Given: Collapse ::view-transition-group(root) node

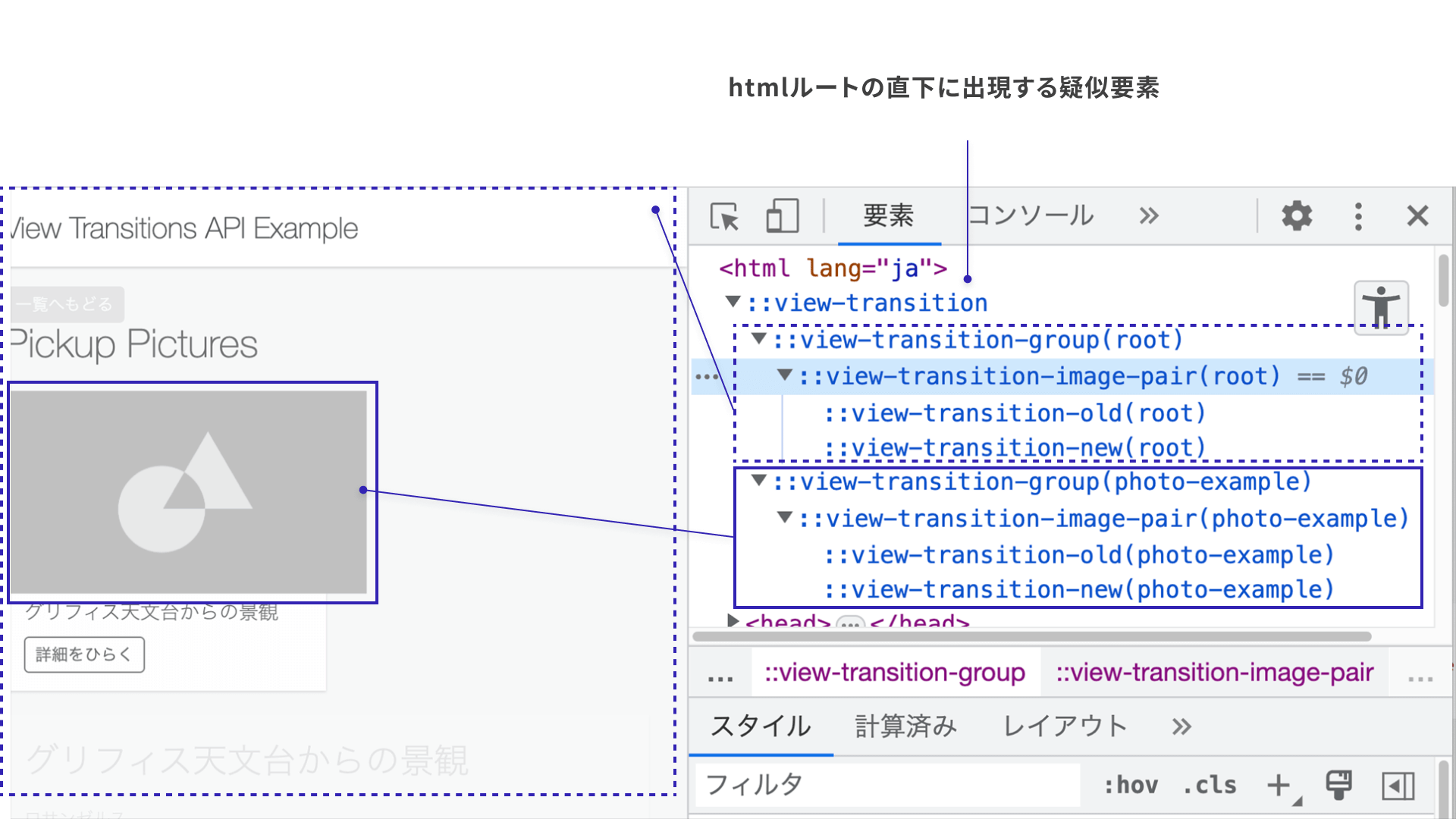Looking at the screenshot, I should 758,338.
